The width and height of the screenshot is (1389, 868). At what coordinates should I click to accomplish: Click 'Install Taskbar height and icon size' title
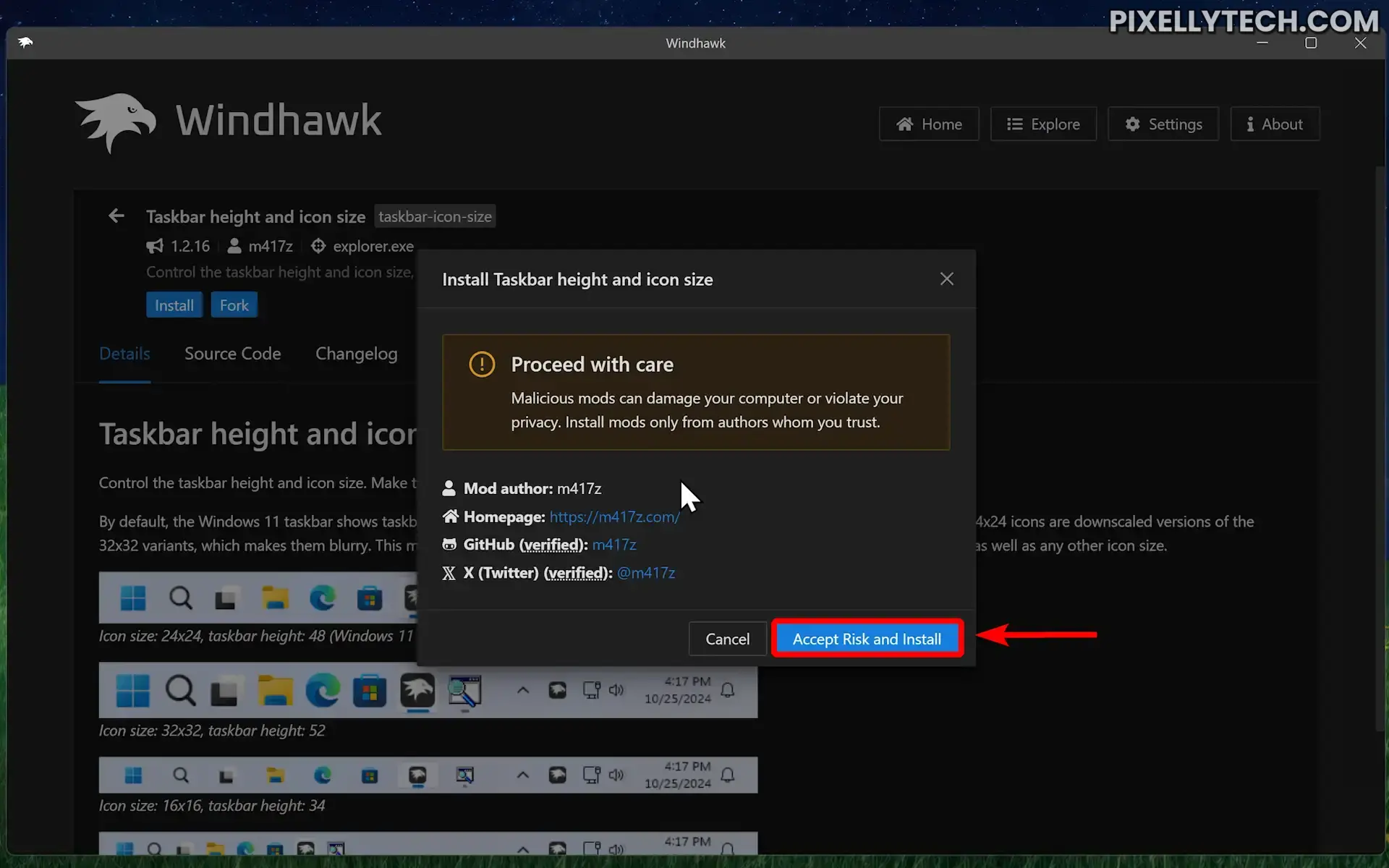[577, 279]
